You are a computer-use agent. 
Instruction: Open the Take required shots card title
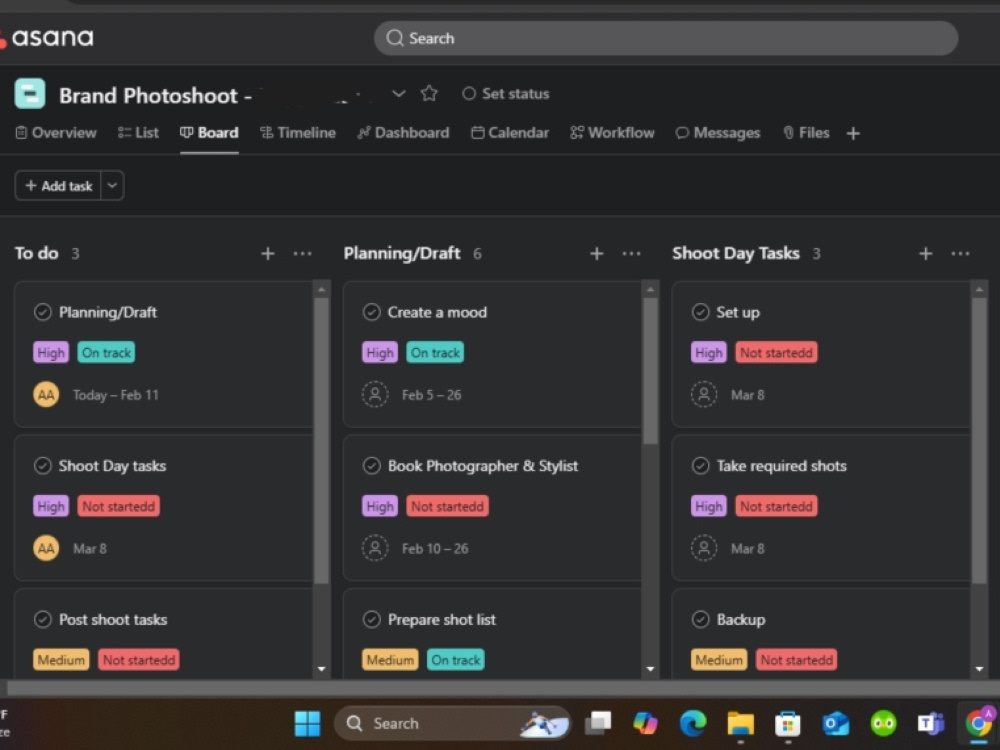(781, 466)
